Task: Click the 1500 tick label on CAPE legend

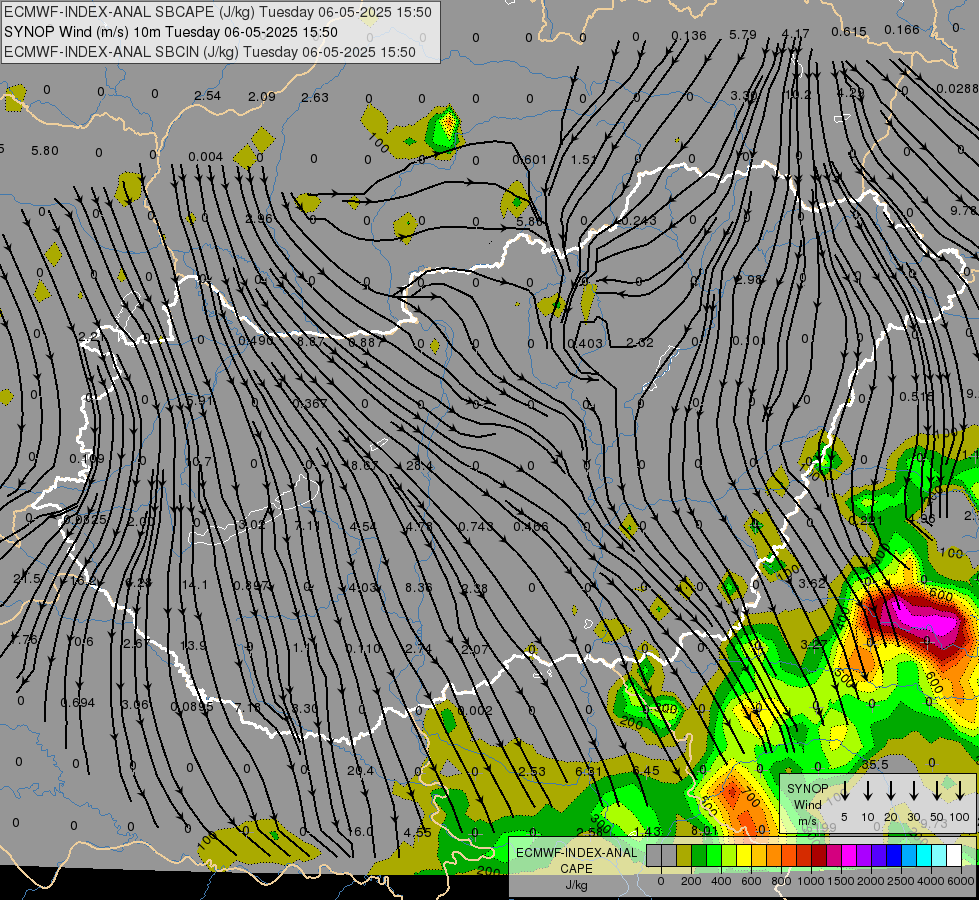Action: pos(841,881)
